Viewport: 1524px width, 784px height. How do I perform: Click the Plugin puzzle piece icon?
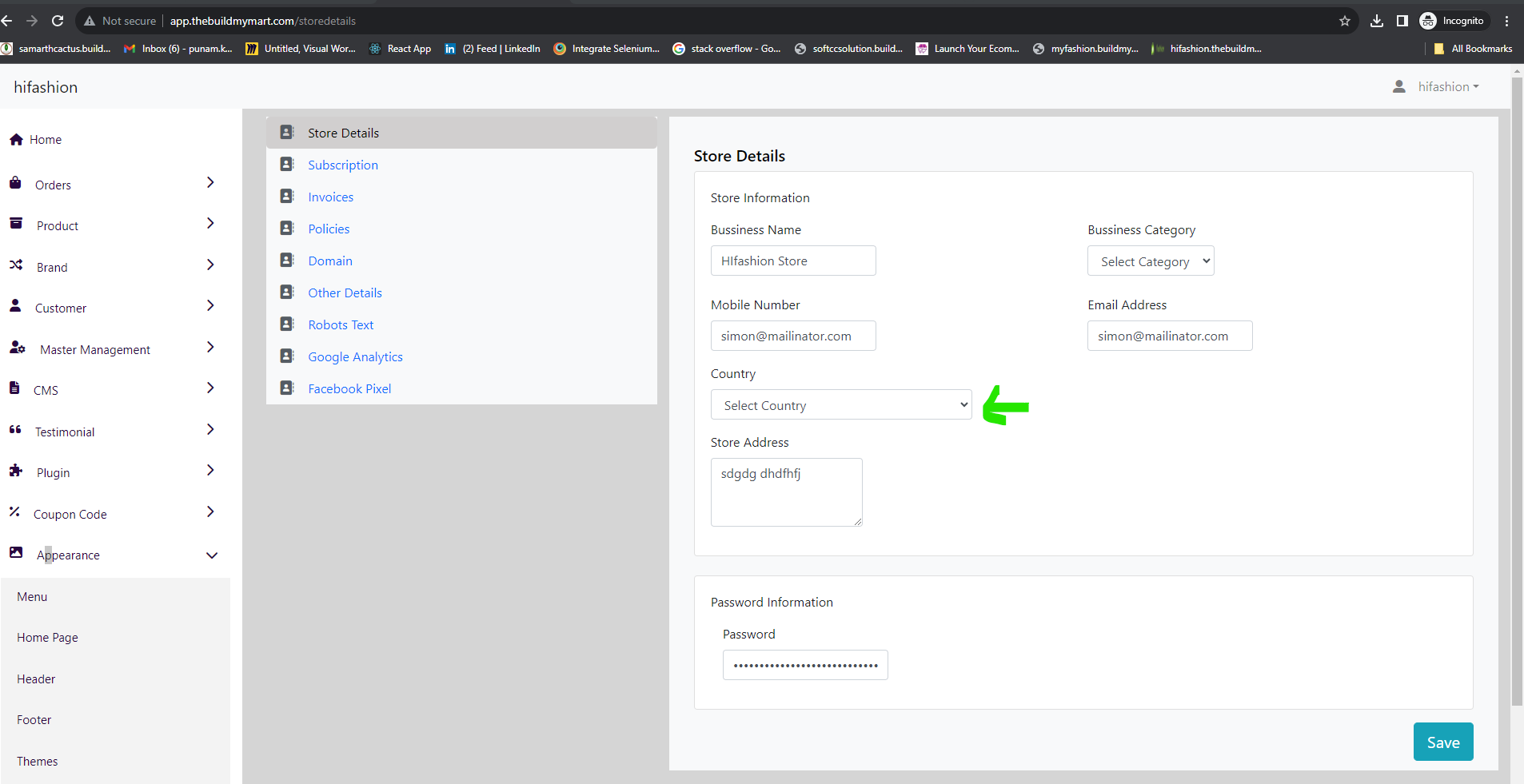tap(16, 470)
